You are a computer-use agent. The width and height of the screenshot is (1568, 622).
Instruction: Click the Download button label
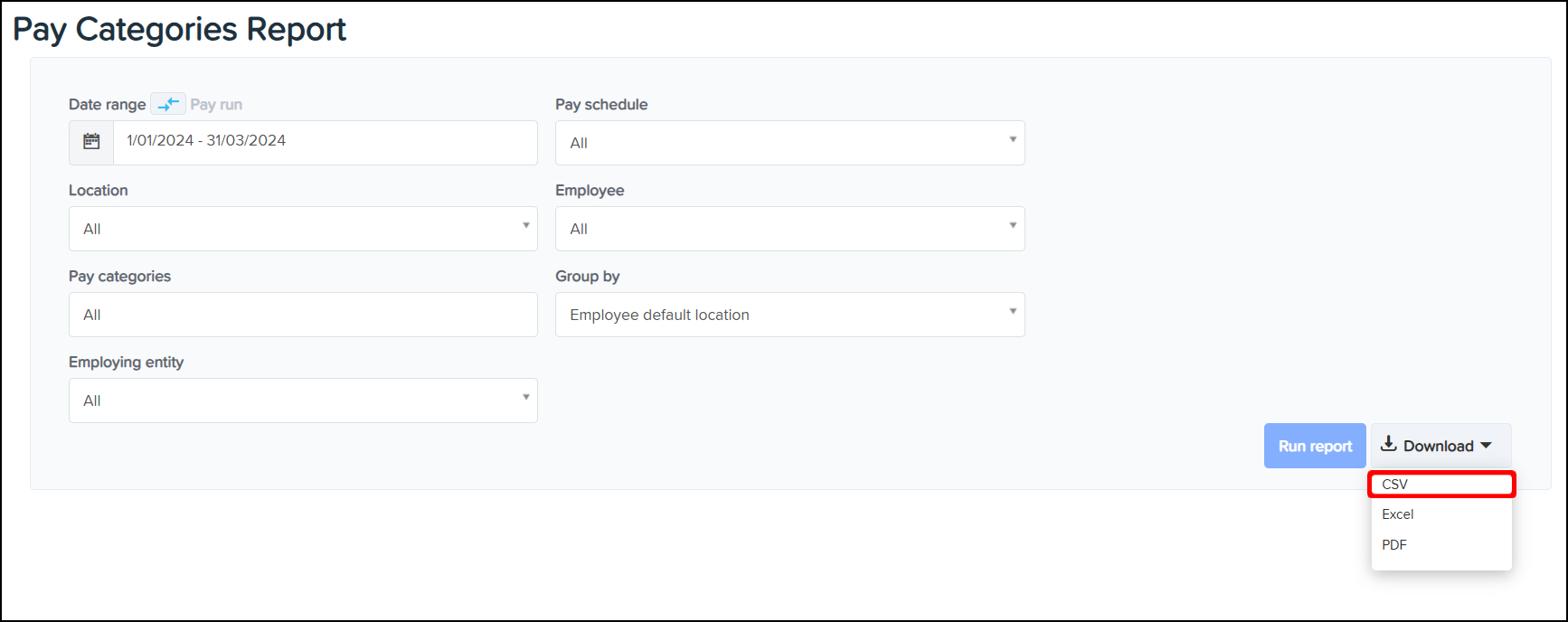tap(1438, 446)
